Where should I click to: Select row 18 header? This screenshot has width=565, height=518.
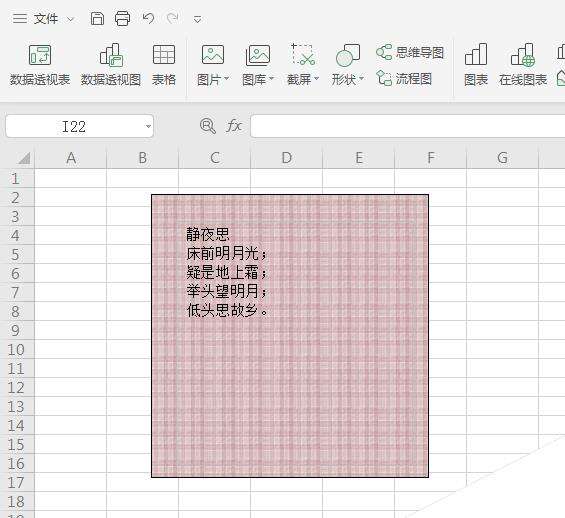pyautogui.click(x=17, y=501)
